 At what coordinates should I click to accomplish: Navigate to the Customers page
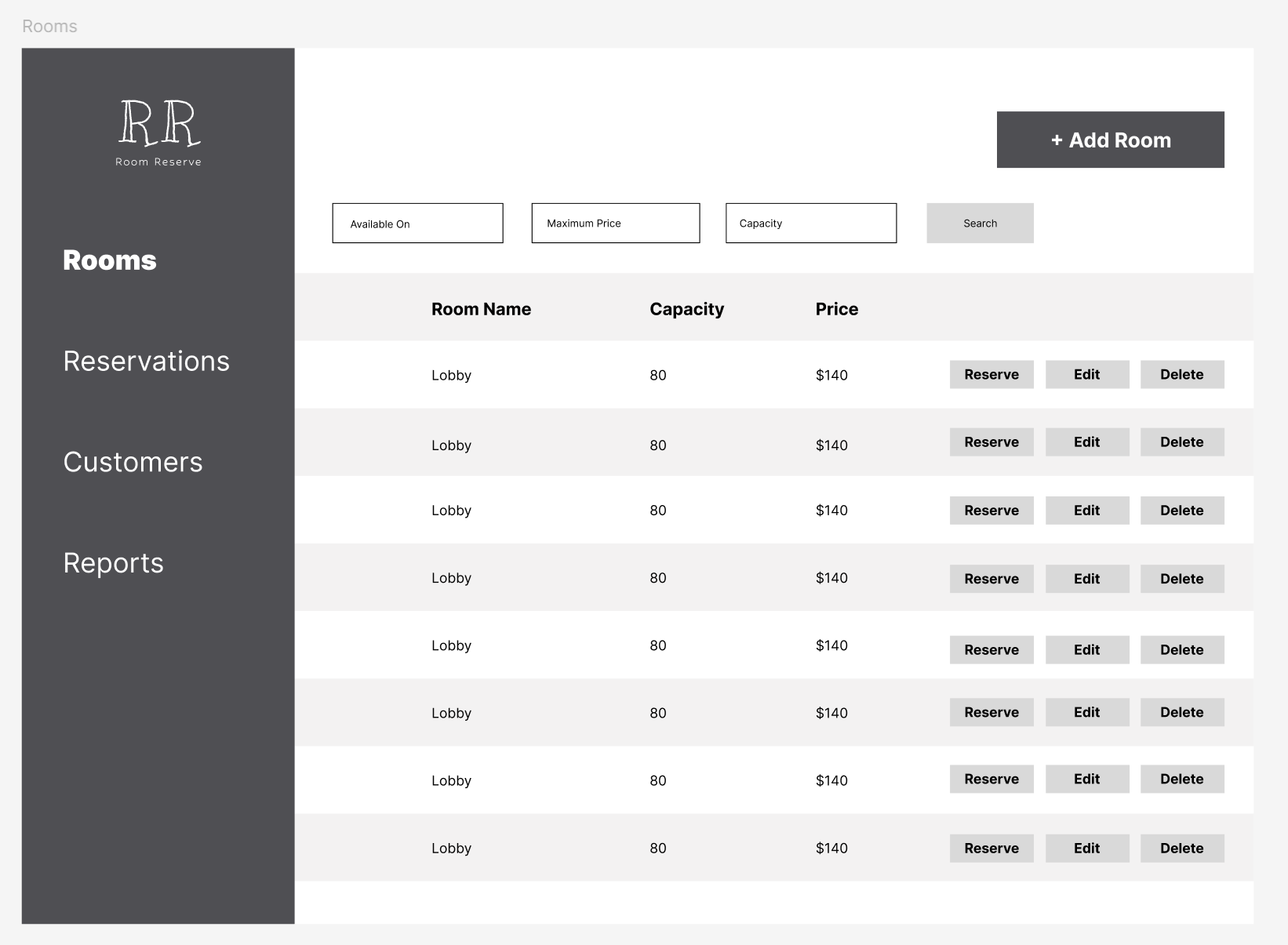(x=133, y=462)
